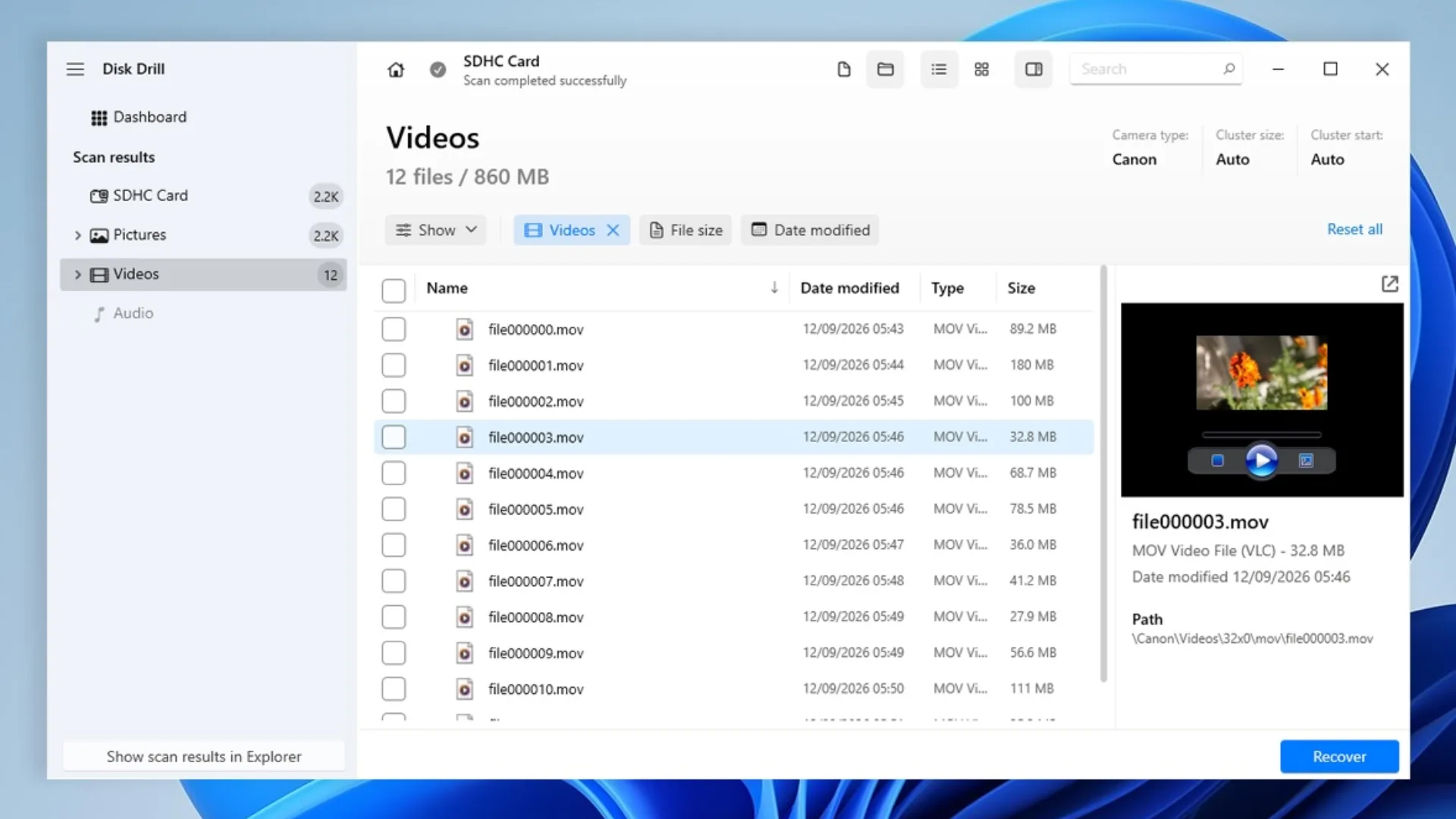Image resolution: width=1456 pixels, height=819 pixels.
Task: Click the sort direction arrow in Name column
Action: point(774,287)
